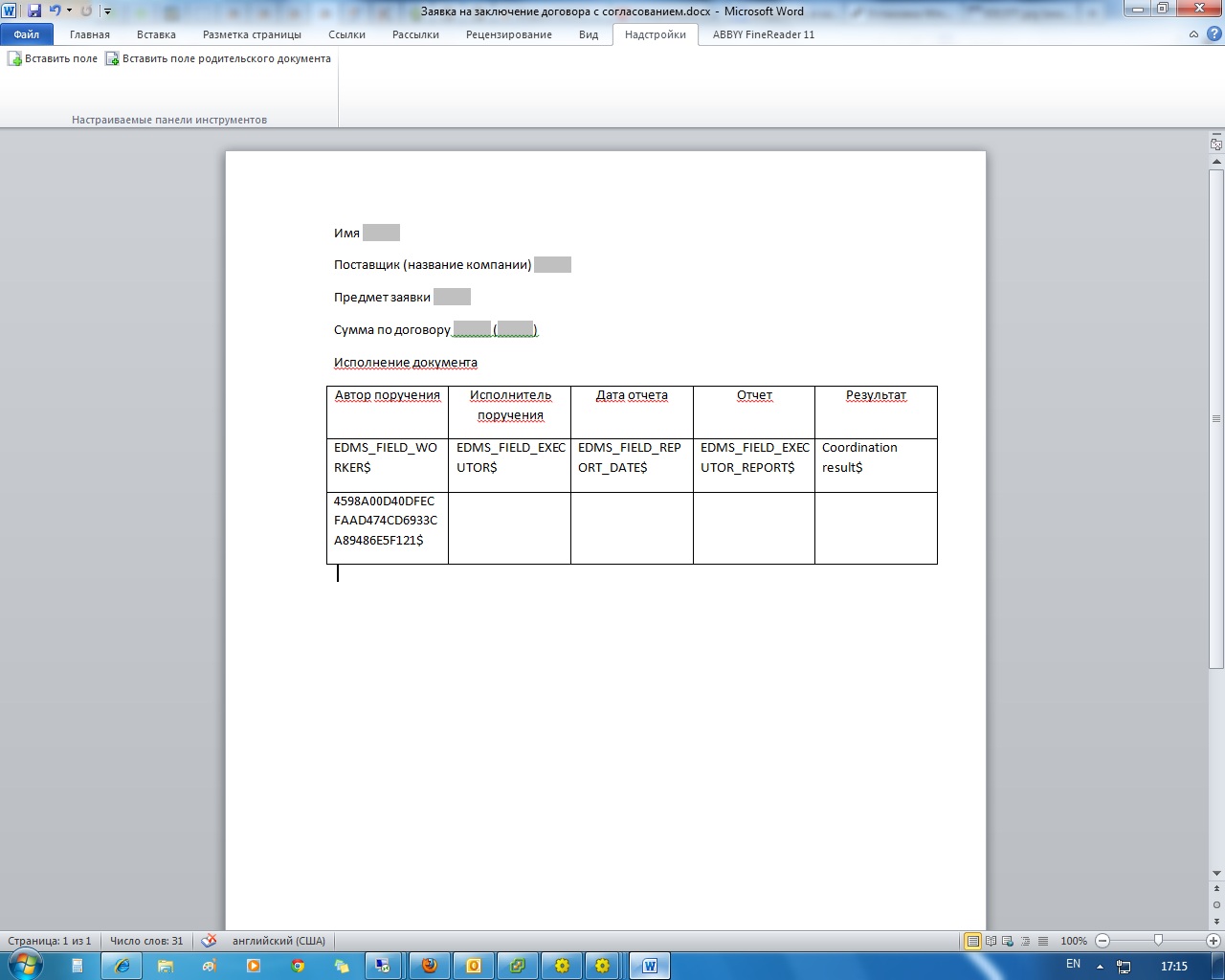The width and height of the screenshot is (1225, 980).
Task: Click the zoom out minus button
Action: [1102, 941]
